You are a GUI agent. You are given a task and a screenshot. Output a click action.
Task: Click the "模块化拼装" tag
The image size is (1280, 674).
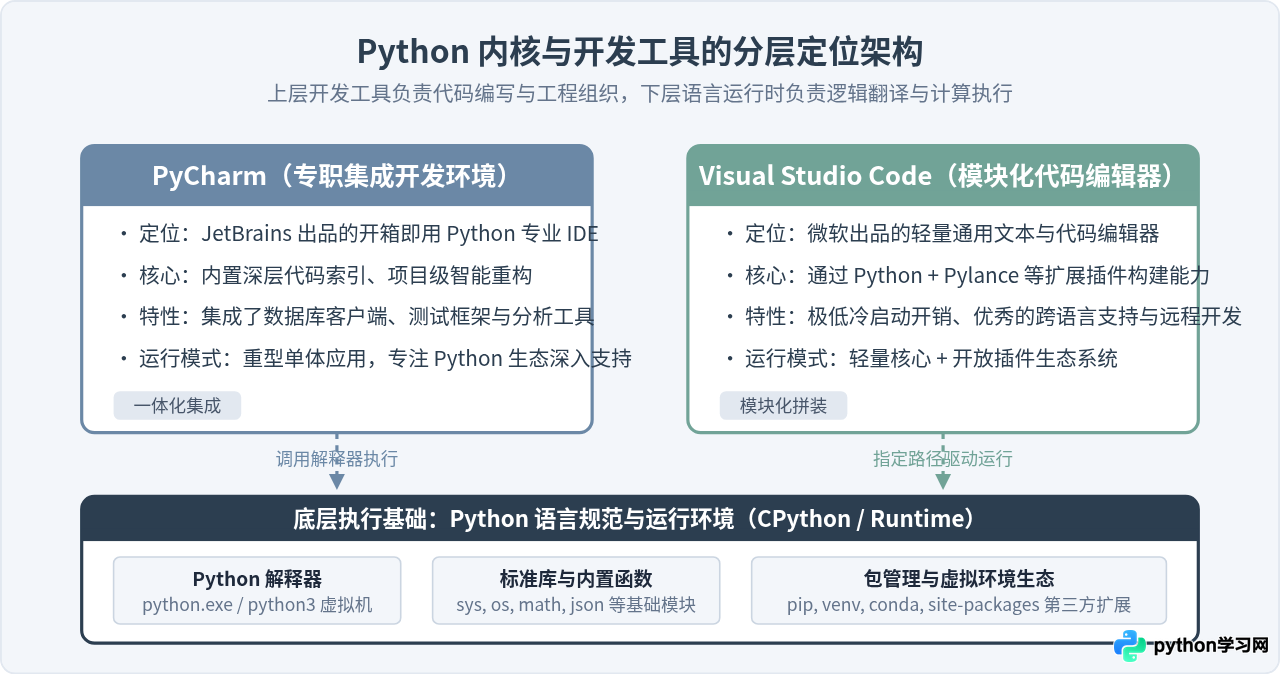coord(783,405)
